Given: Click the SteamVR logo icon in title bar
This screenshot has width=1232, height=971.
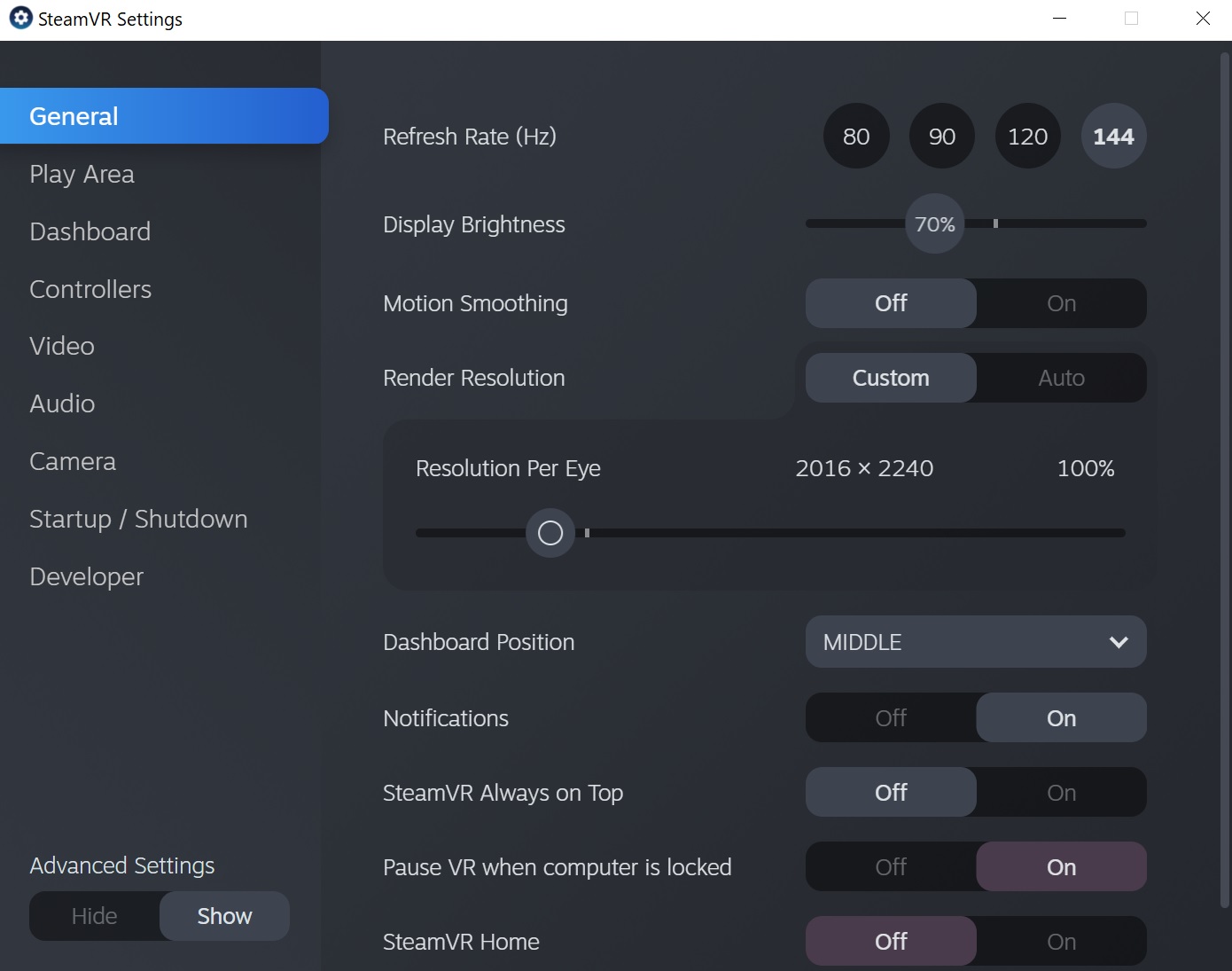Looking at the screenshot, I should [x=20, y=18].
